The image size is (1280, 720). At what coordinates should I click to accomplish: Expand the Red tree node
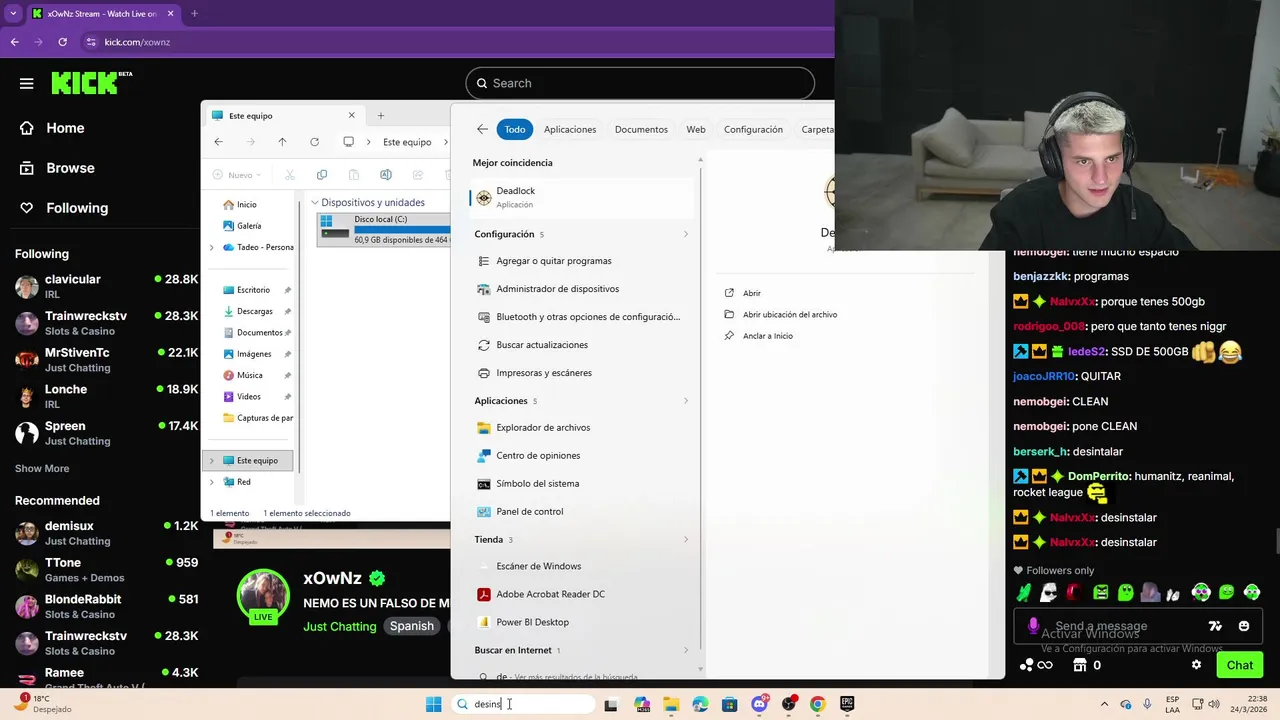pyautogui.click(x=211, y=482)
